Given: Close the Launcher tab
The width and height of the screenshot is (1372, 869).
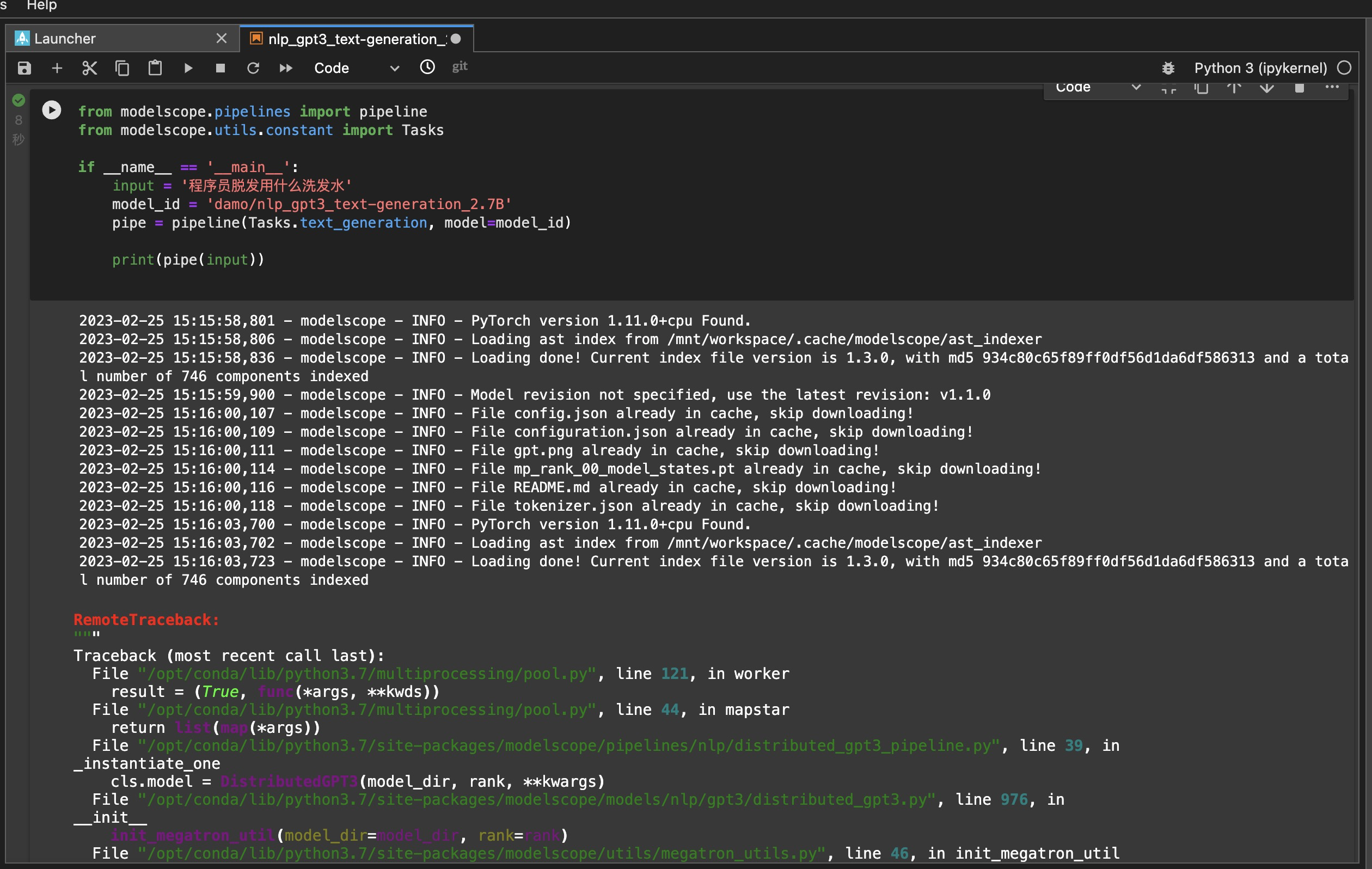Looking at the screenshot, I should [x=222, y=38].
